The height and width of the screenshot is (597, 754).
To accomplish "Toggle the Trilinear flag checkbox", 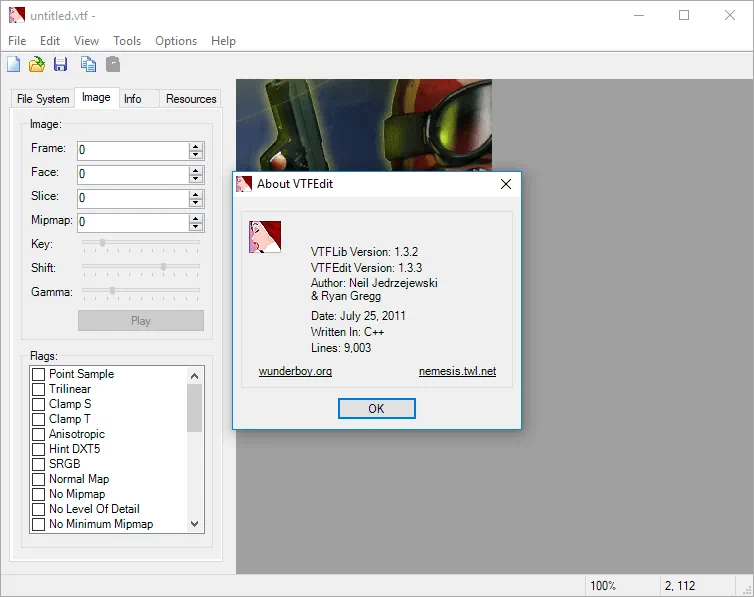I will [x=39, y=389].
